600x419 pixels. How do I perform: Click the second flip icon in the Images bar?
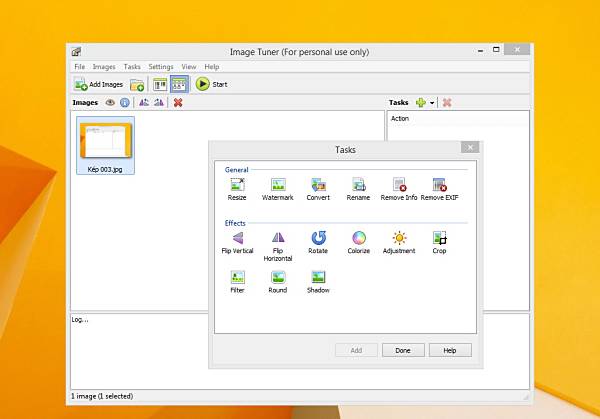pyautogui.click(x=159, y=103)
